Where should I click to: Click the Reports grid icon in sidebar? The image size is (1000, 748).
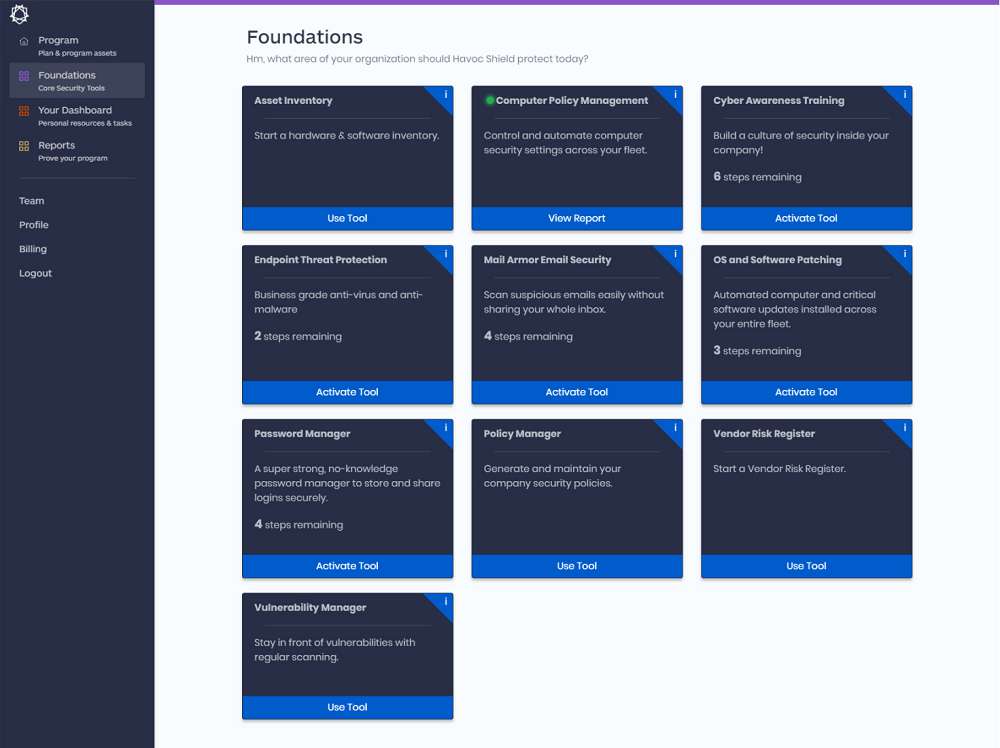tap(24, 146)
